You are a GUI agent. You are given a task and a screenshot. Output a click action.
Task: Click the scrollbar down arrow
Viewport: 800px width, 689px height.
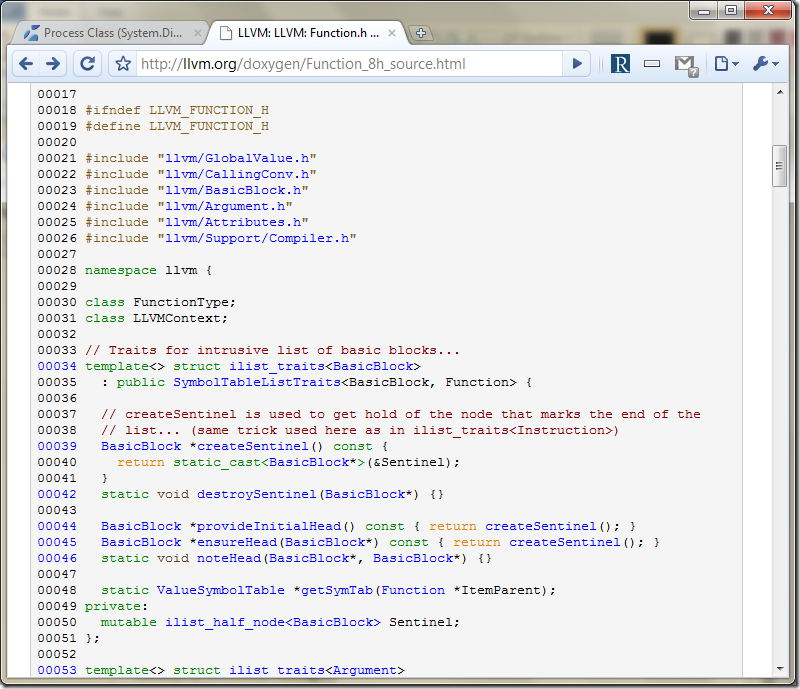click(x=780, y=669)
